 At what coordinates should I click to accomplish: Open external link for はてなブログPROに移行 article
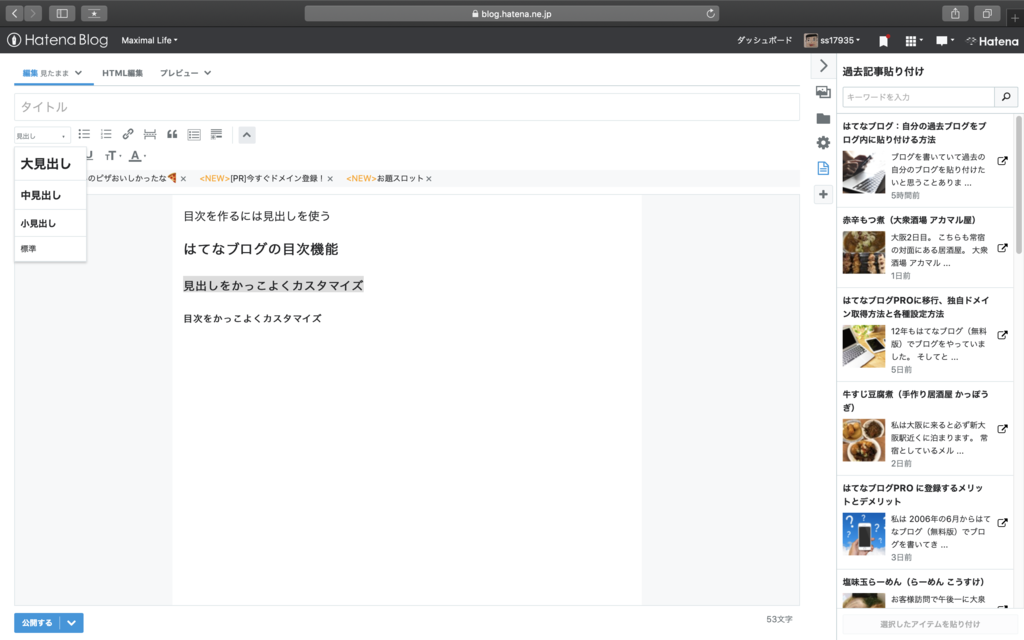(x=1002, y=335)
